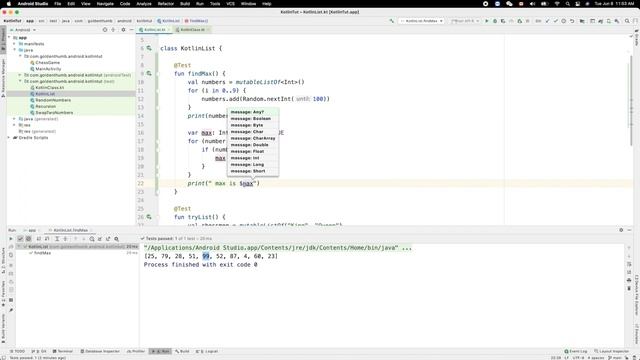This screenshot has width=640, height=360.
Task: Expand the manifests folder
Action: pyautogui.click(x=15, y=44)
